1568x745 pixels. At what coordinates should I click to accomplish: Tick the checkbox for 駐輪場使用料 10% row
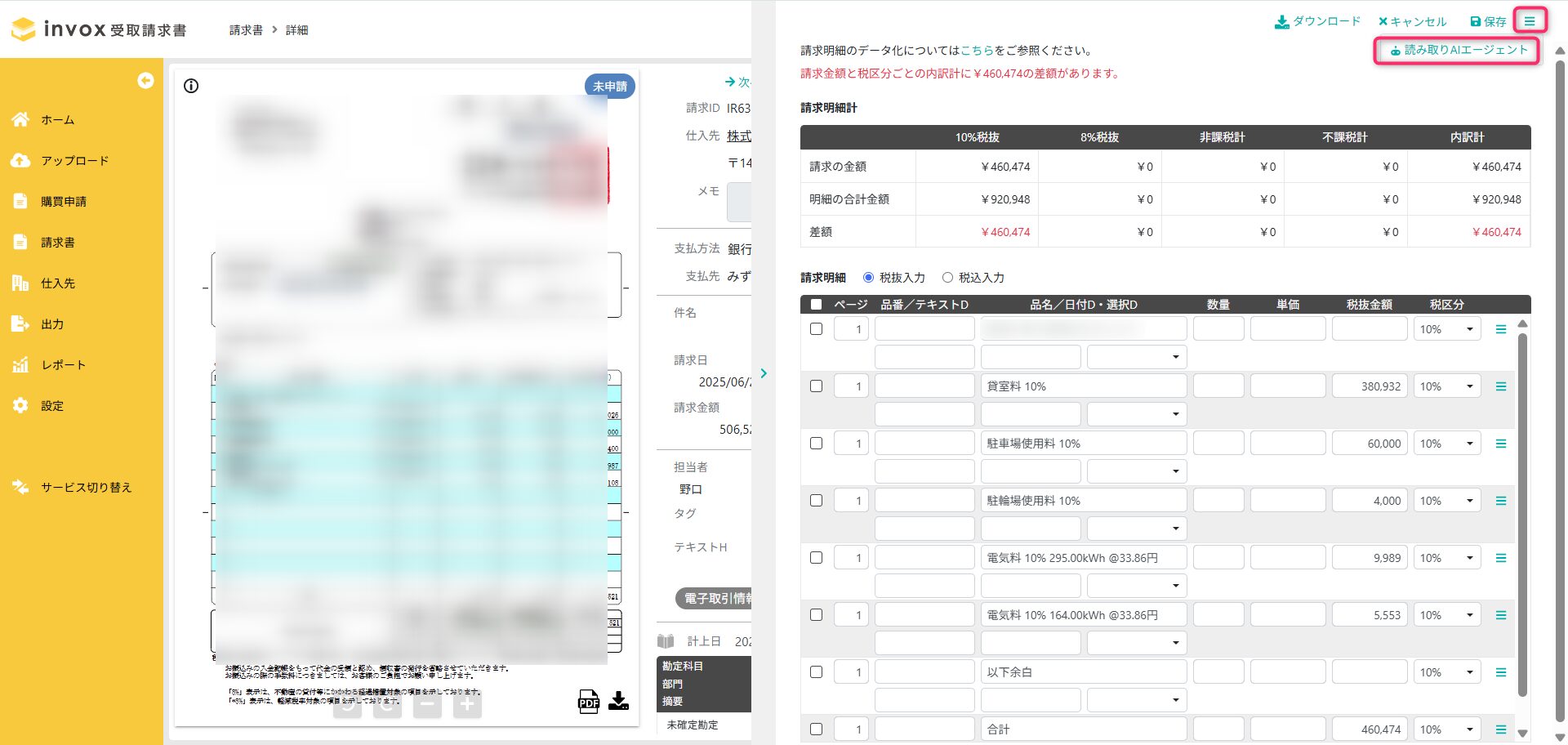816,501
